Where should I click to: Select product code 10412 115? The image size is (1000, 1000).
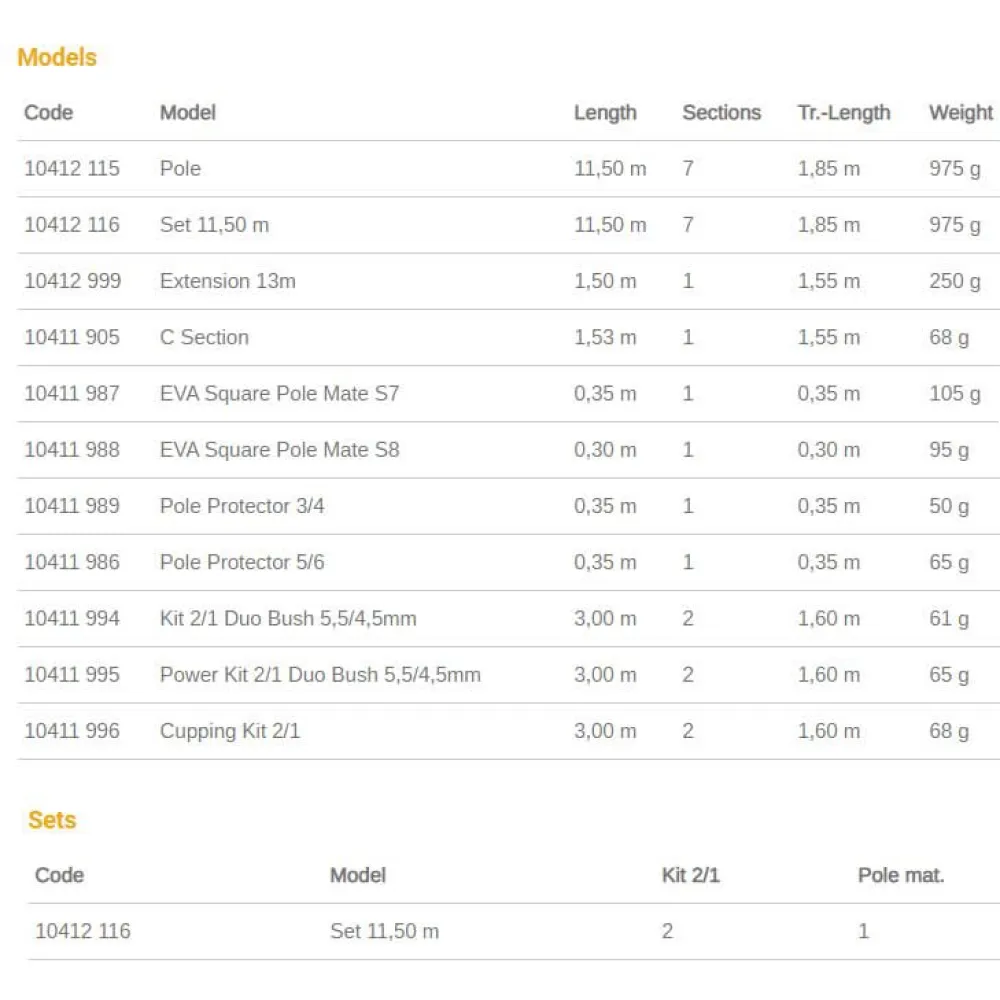(71, 168)
